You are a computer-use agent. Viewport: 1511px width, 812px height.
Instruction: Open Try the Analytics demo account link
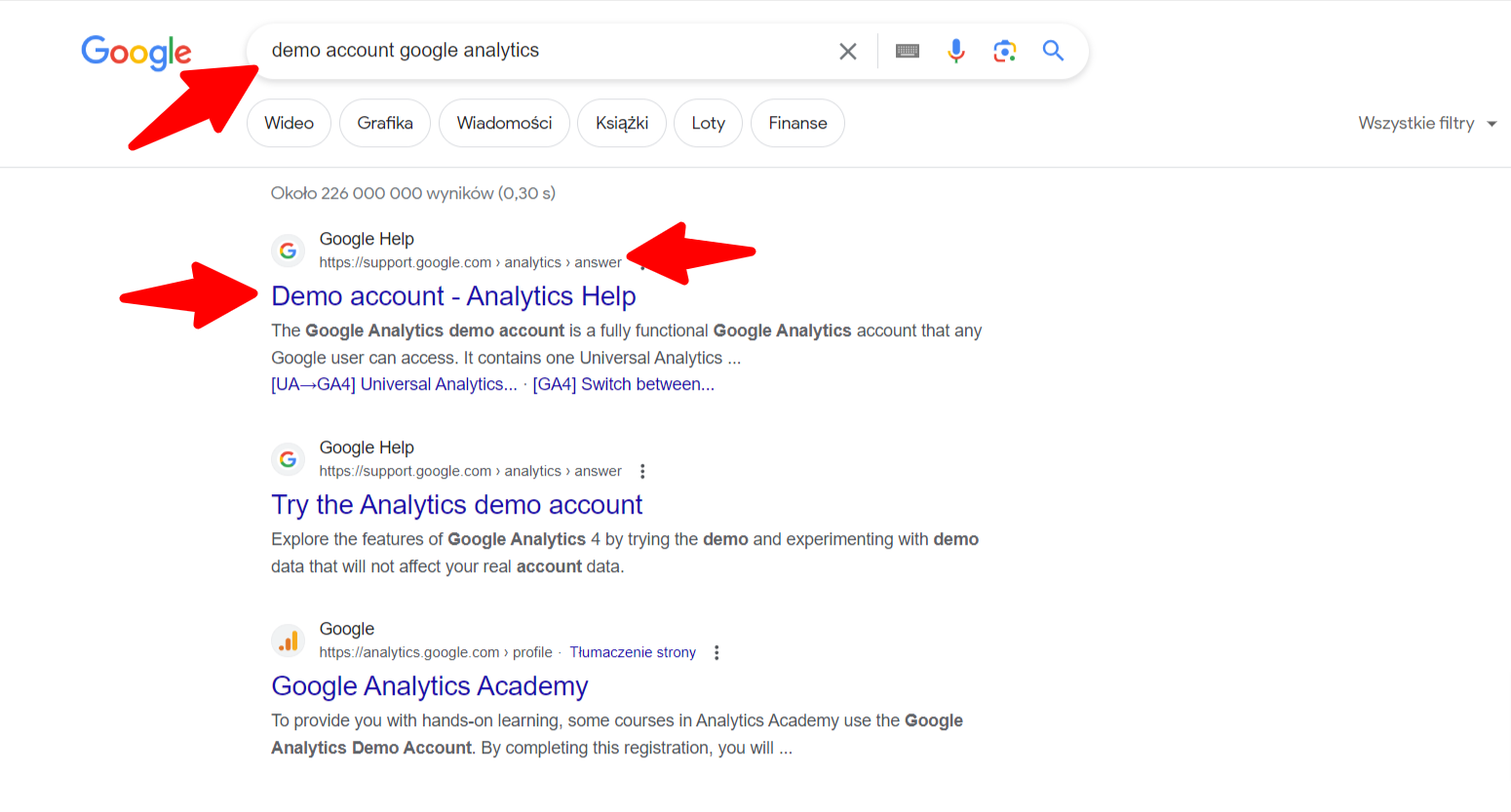(456, 505)
